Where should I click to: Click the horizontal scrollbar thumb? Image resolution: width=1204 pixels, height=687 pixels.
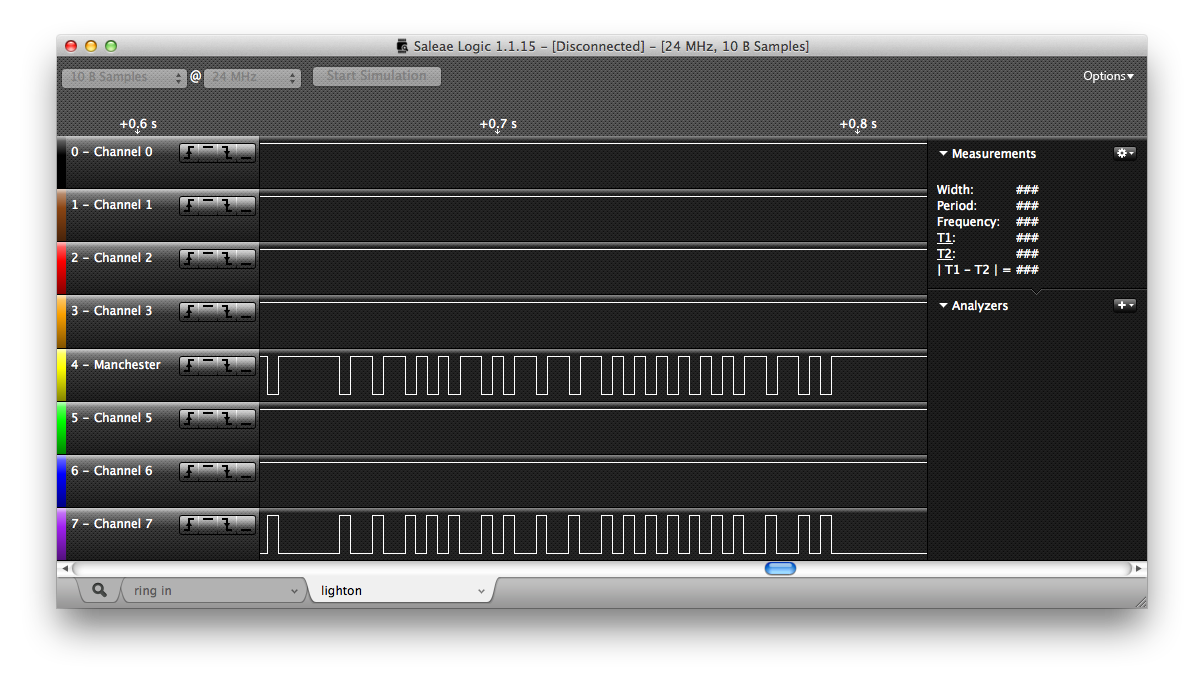pos(780,568)
